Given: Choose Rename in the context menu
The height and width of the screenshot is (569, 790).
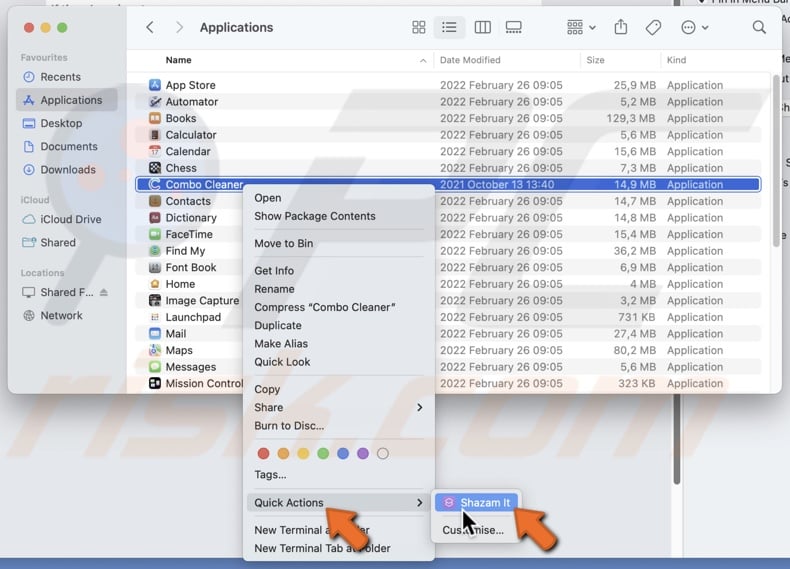Looking at the screenshot, I should [274, 289].
